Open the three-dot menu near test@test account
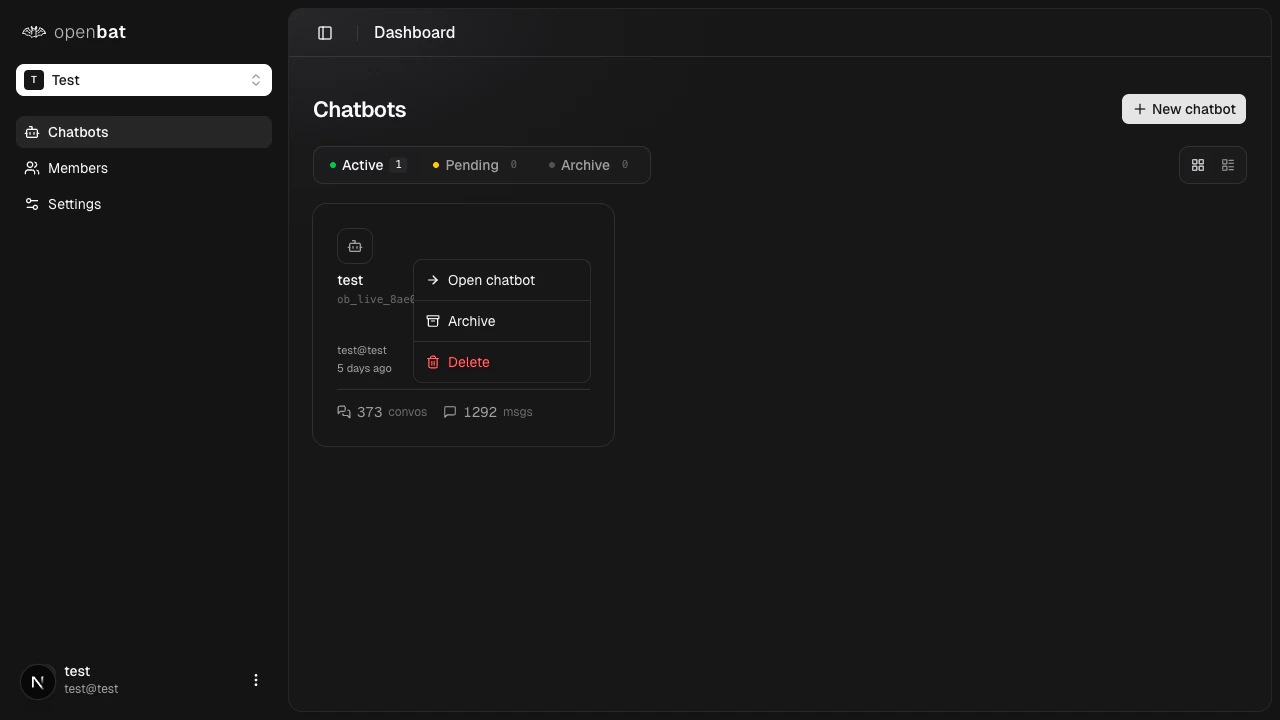The height and width of the screenshot is (720, 1280). pyautogui.click(x=256, y=680)
